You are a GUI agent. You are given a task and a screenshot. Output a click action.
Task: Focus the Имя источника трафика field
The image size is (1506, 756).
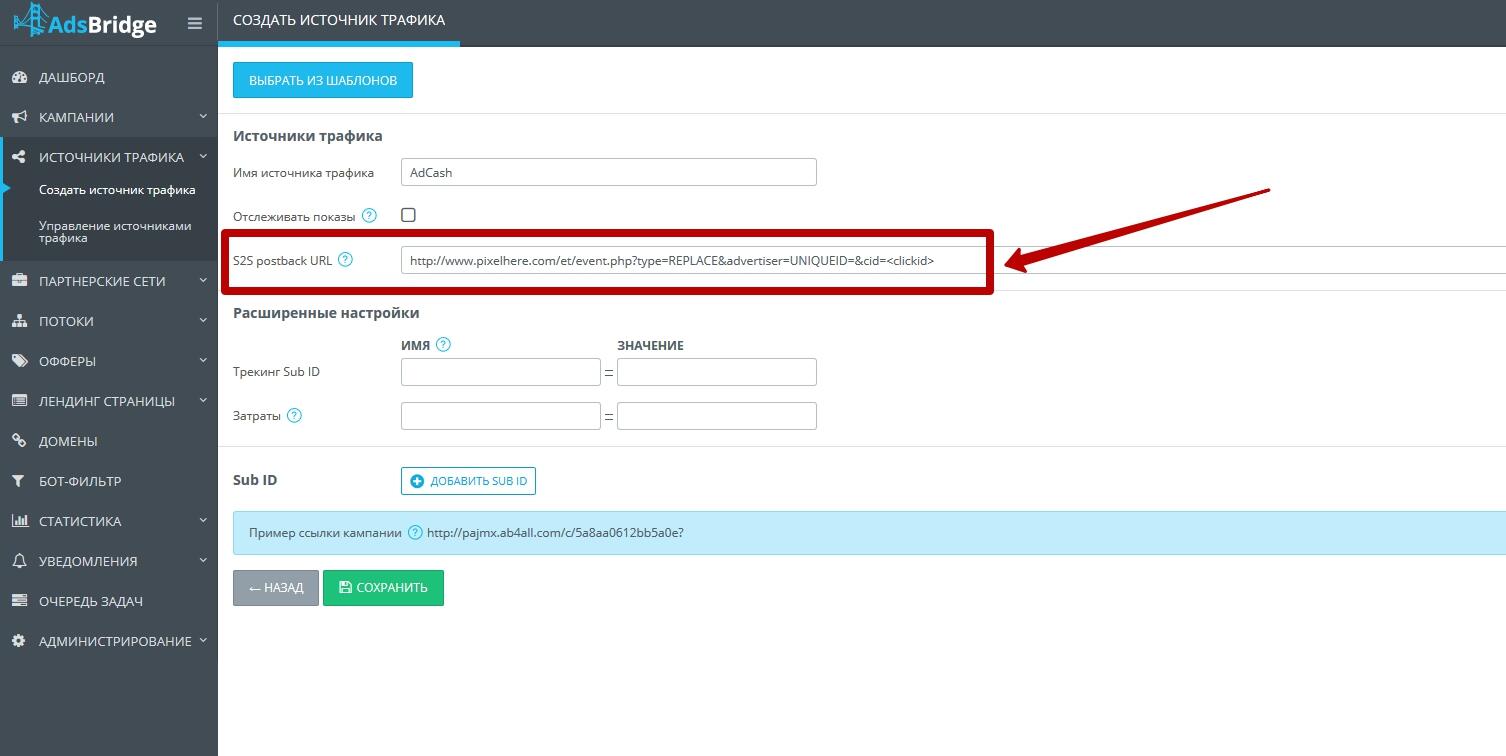[609, 172]
